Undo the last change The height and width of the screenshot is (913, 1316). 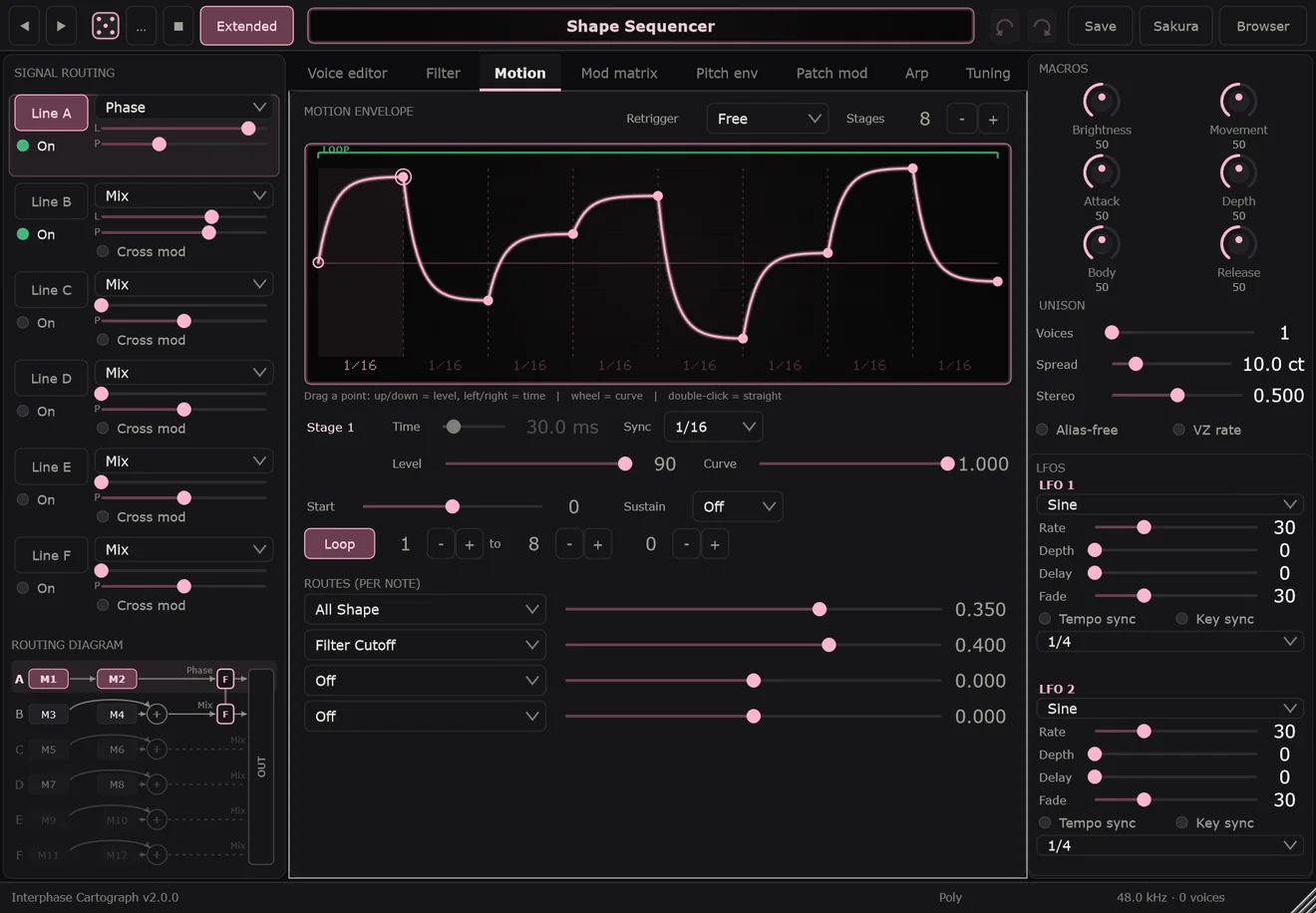(1005, 27)
